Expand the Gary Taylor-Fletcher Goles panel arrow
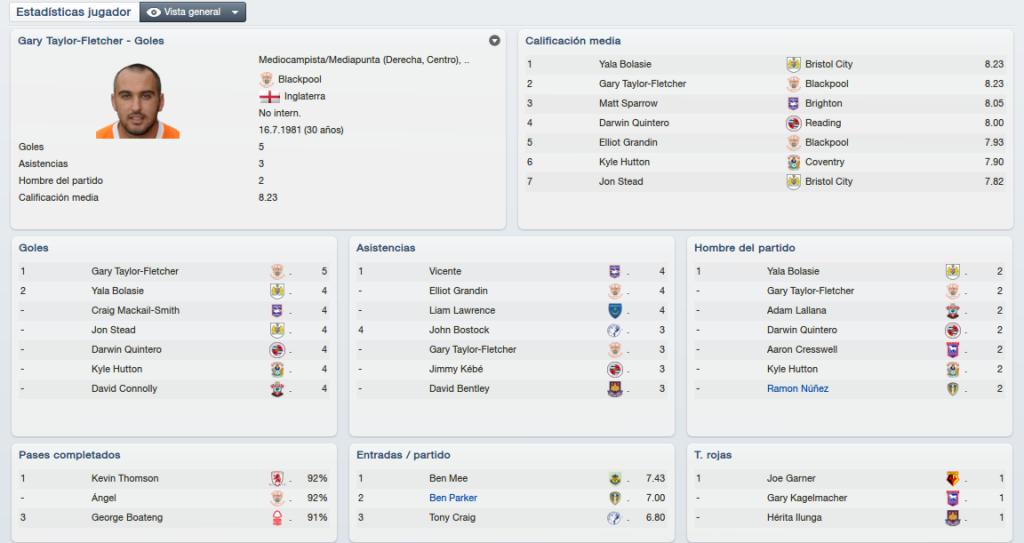The height and width of the screenshot is (543, 1024). click(494, 41)
